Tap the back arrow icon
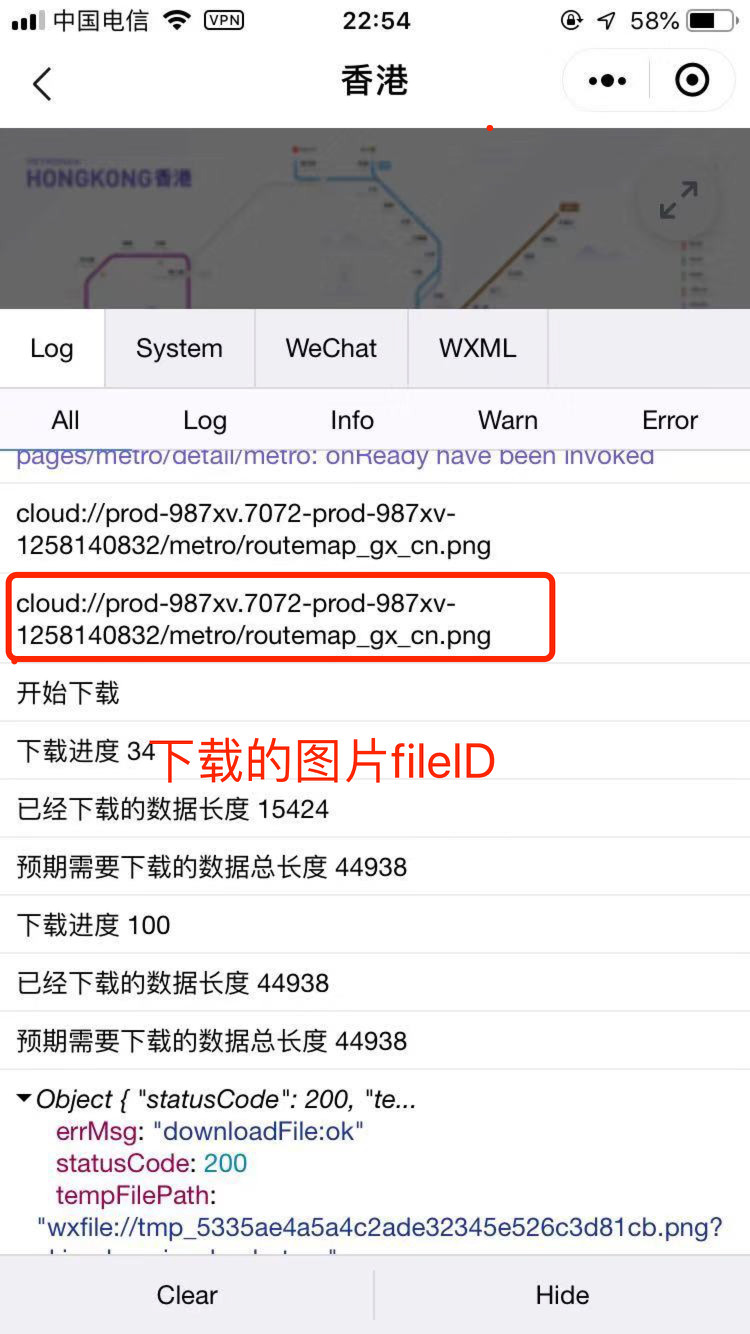The height and width of the screenshot is (1334, 750). (x=41, y=83)
